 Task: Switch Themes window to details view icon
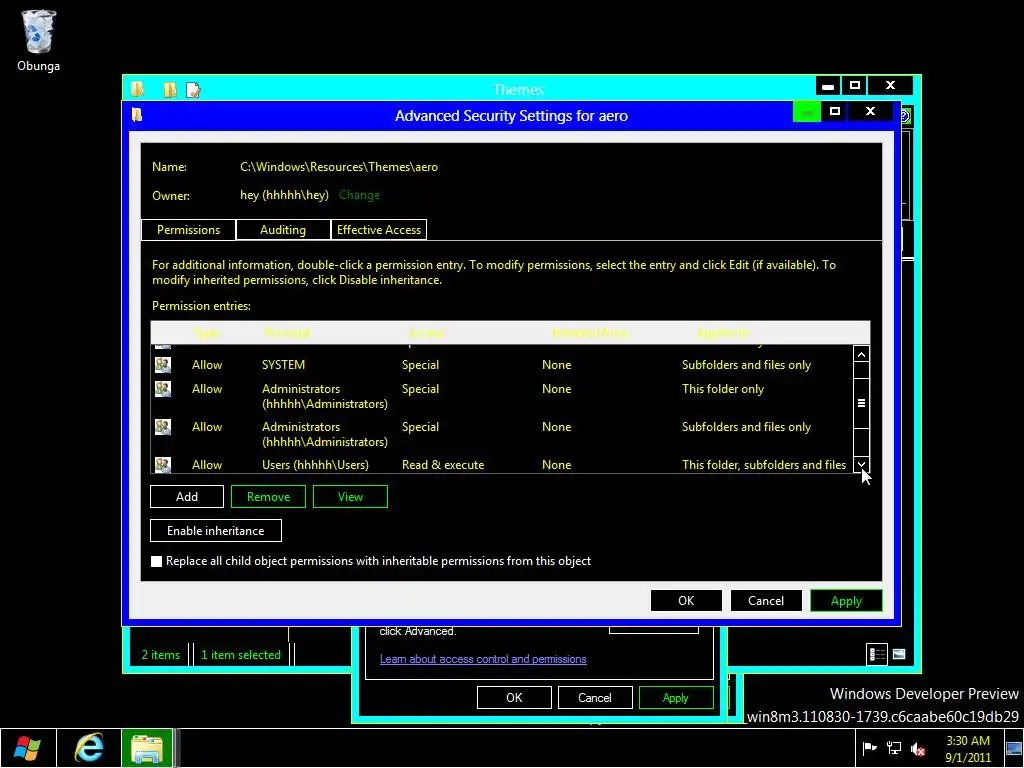[877, 654]
